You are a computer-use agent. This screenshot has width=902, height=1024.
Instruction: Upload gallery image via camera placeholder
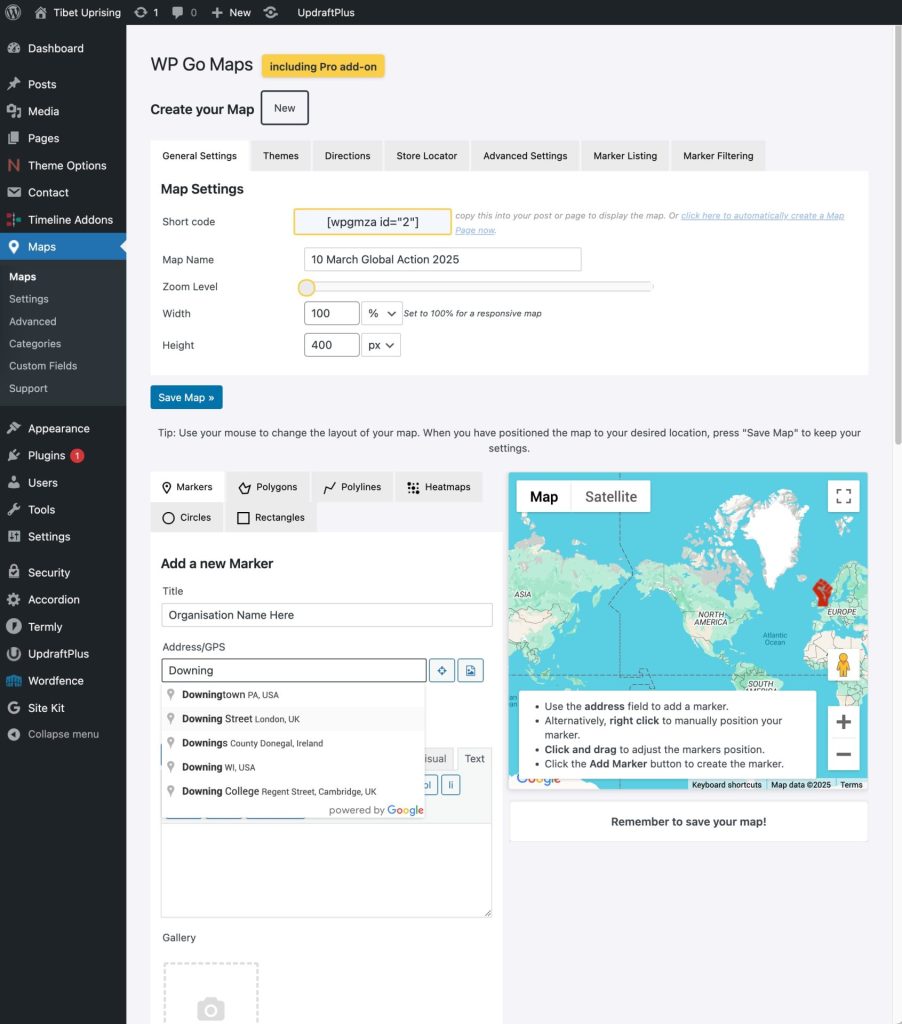point(211,994)
